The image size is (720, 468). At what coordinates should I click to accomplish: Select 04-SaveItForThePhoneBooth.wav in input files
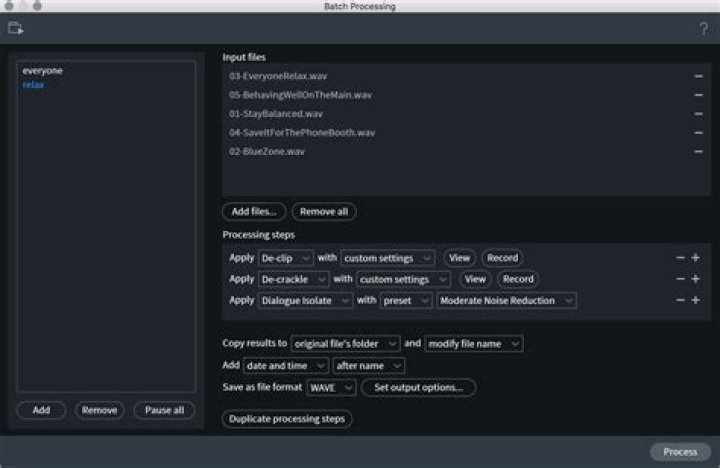[302, 133]
